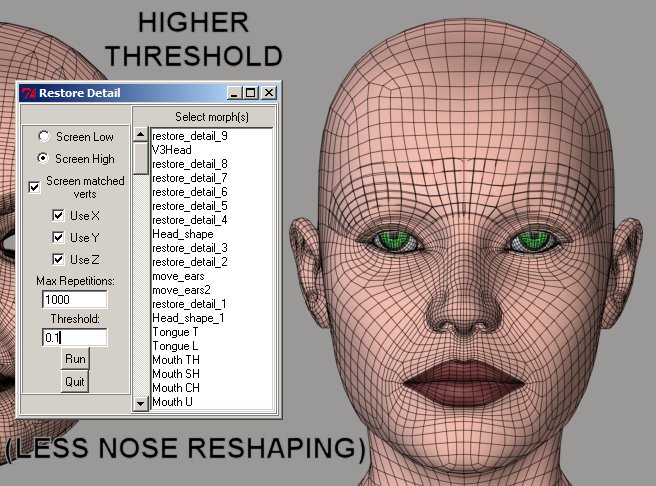
Task: Uncheck the Use X checkbox
Action: tap(58, 215)
